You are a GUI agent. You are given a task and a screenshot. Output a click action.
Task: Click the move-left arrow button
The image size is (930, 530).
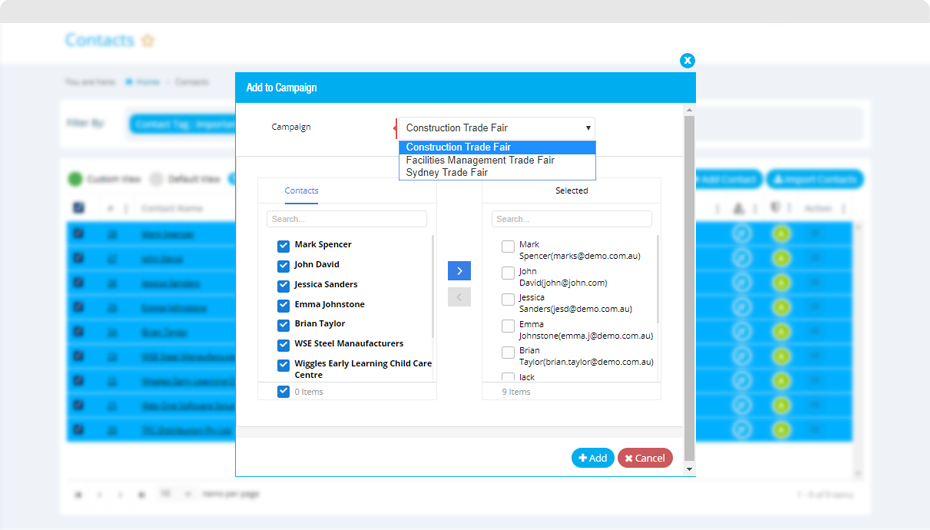click(x=459, y=297)
